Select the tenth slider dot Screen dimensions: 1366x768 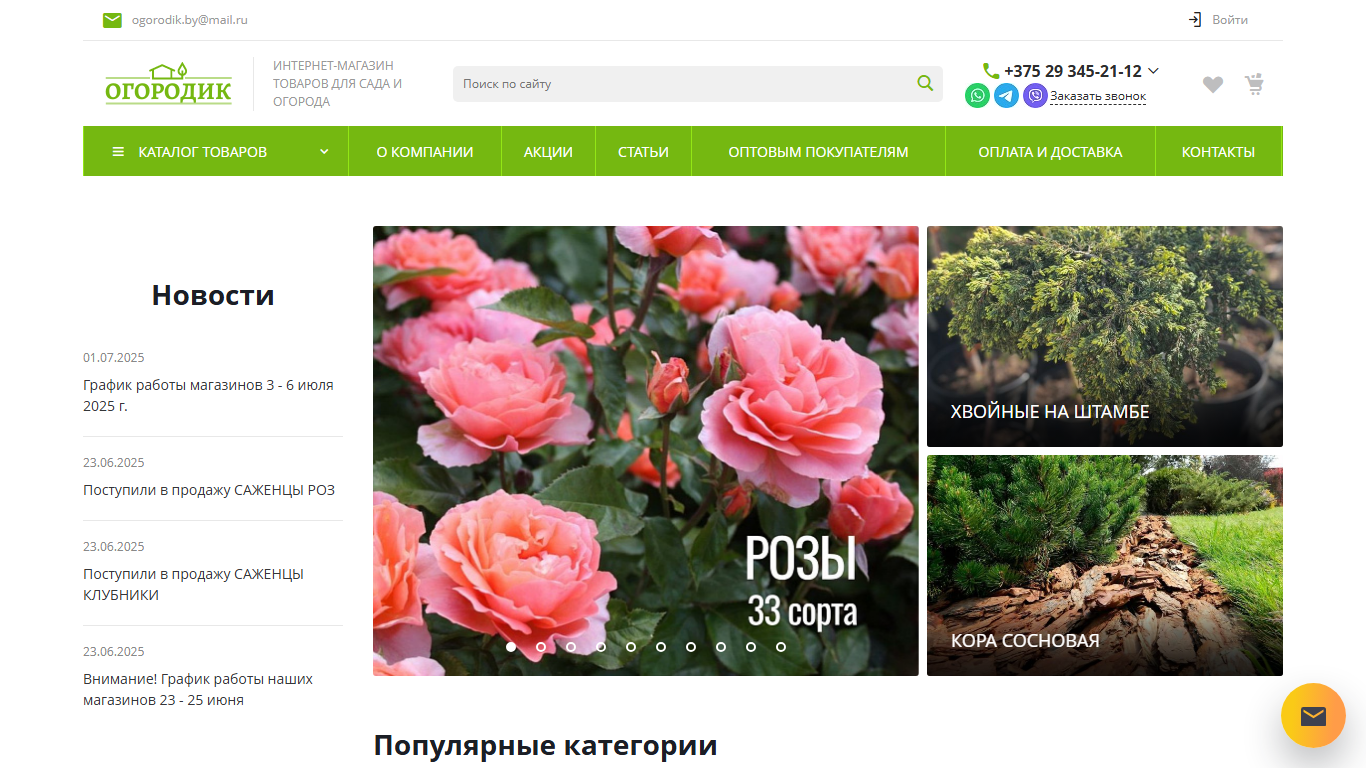(781, 647)
